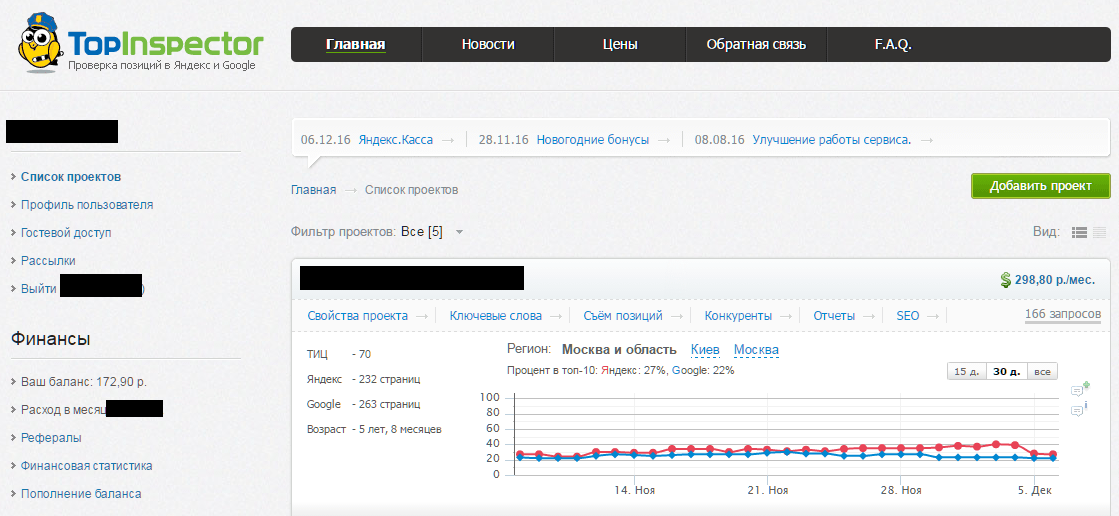Switch region to Киев
The image size is (1119, 516).
coord(705,350)
